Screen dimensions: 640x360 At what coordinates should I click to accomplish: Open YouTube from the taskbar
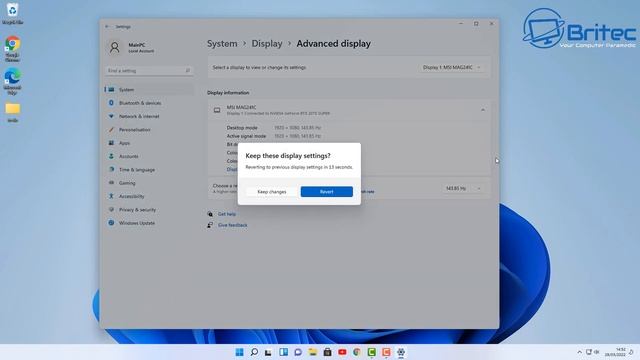coord(342,352)
